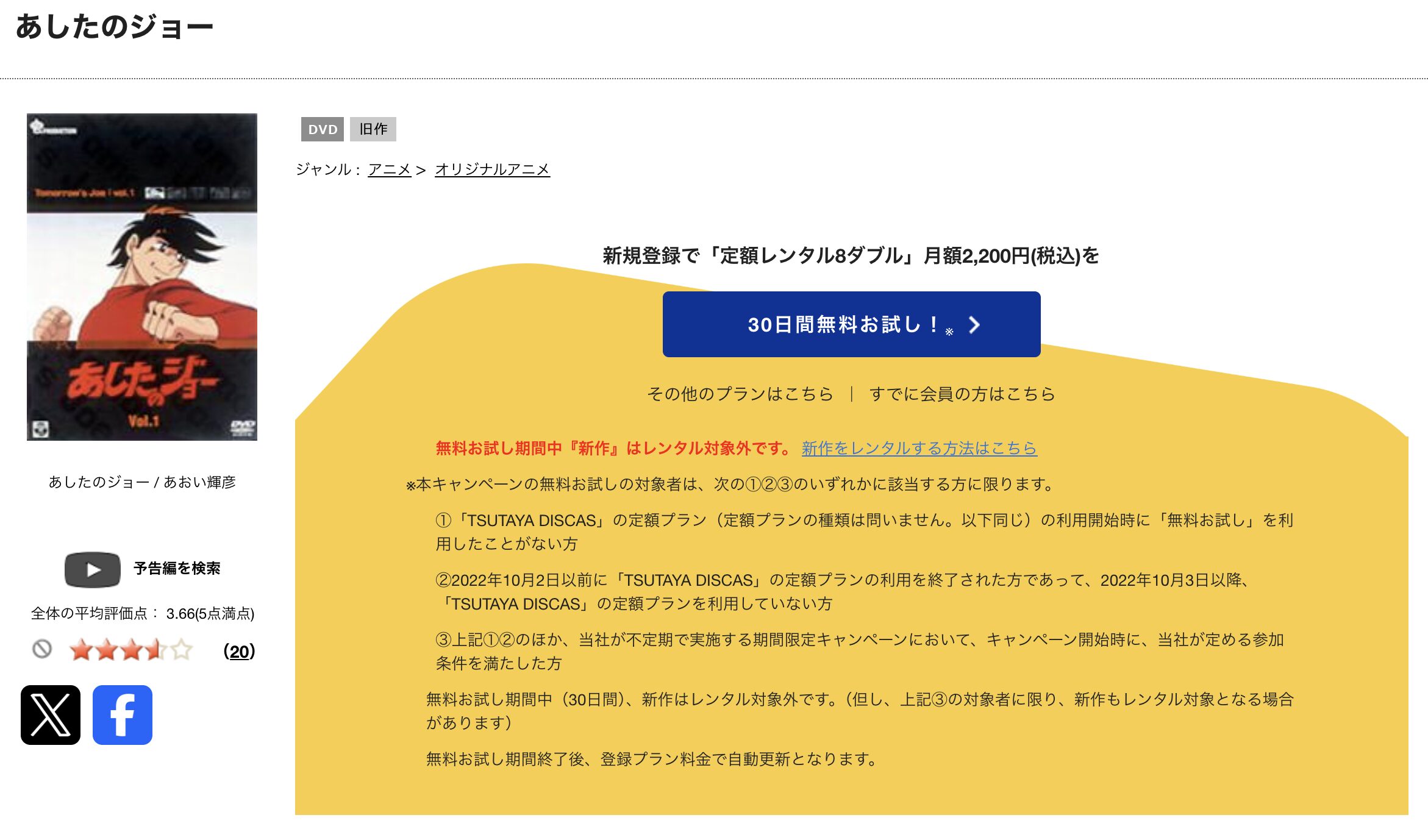
Task: Click 無料お試し期間終了後 auto-renewal note
Action: (652, 760)
